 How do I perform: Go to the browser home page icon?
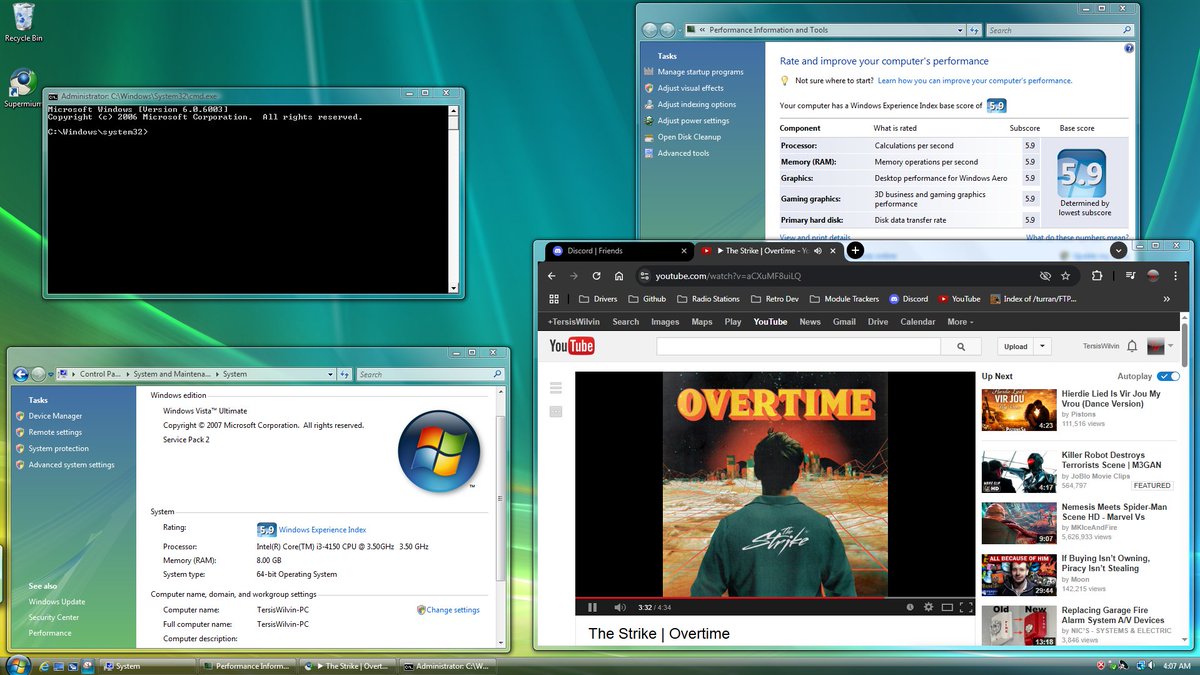pyautogui.click(x=619, y=275)
